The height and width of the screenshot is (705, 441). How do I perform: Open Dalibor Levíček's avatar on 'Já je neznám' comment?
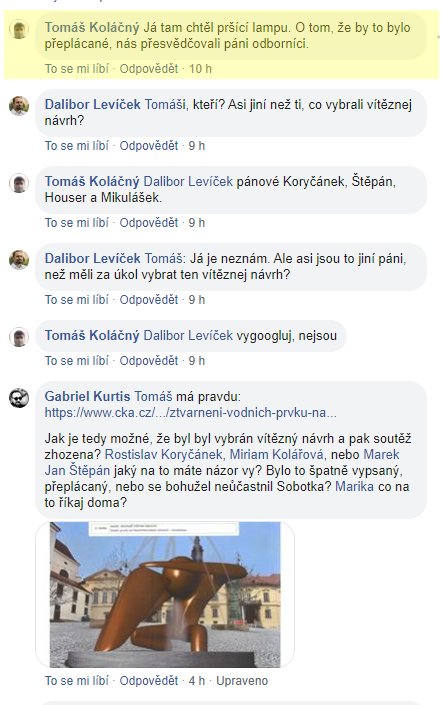(19, 260)
